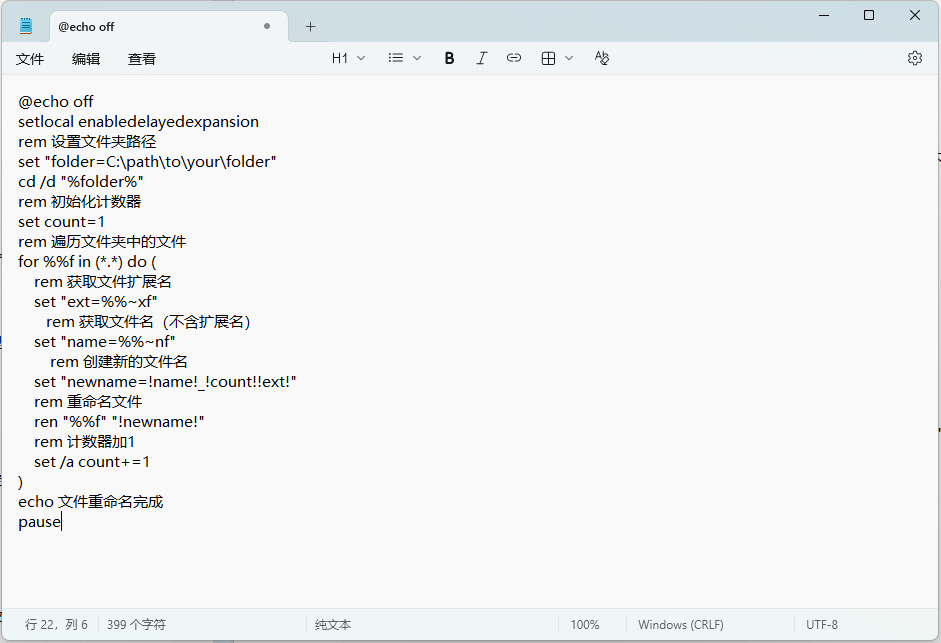Click the Notepad app icon in the title bar
The image size is (941, 643).
click(26, 26)
